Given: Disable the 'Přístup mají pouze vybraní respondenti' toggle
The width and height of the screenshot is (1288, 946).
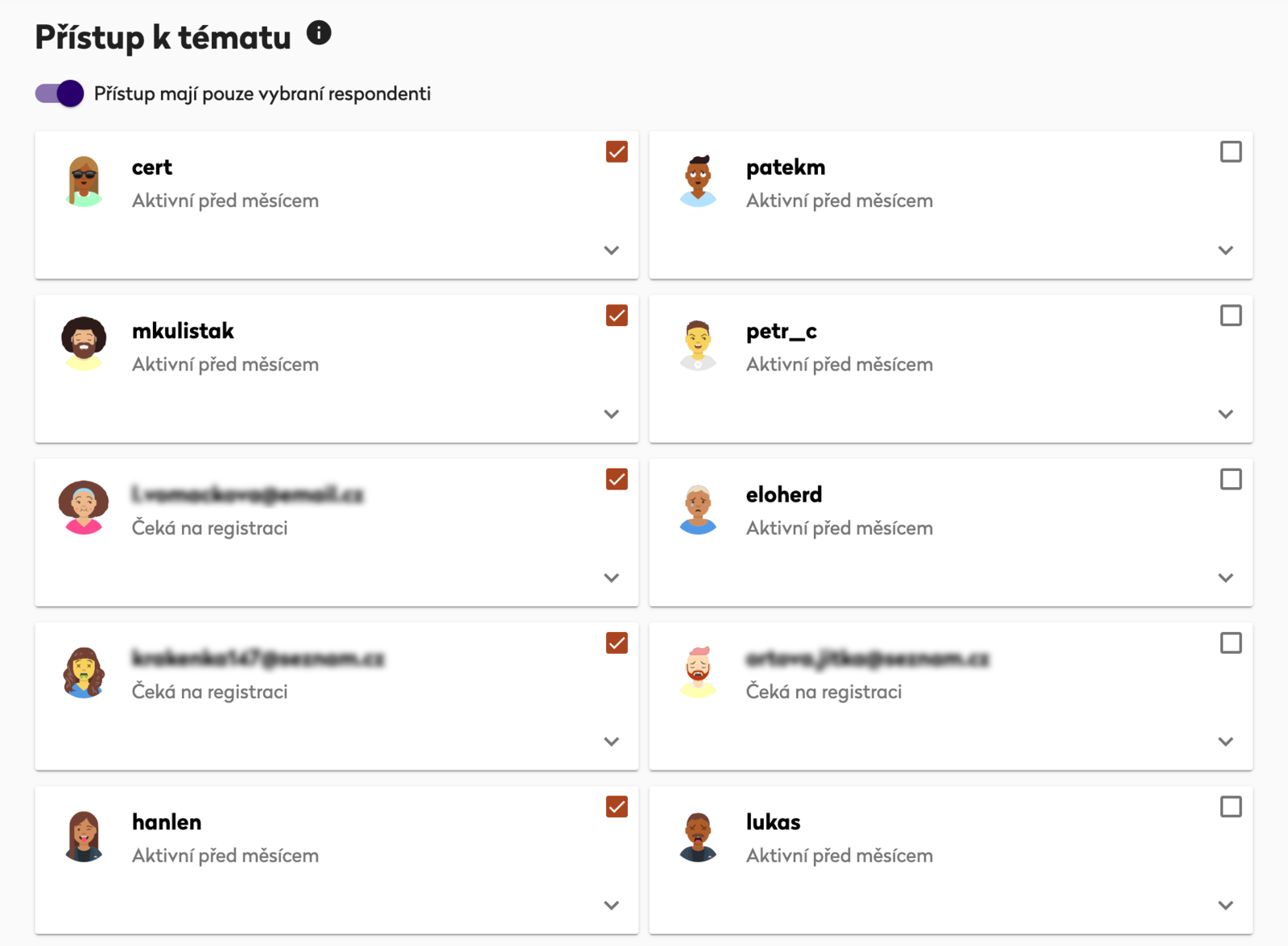Looking at the screenshot, I should pos(60,93).
